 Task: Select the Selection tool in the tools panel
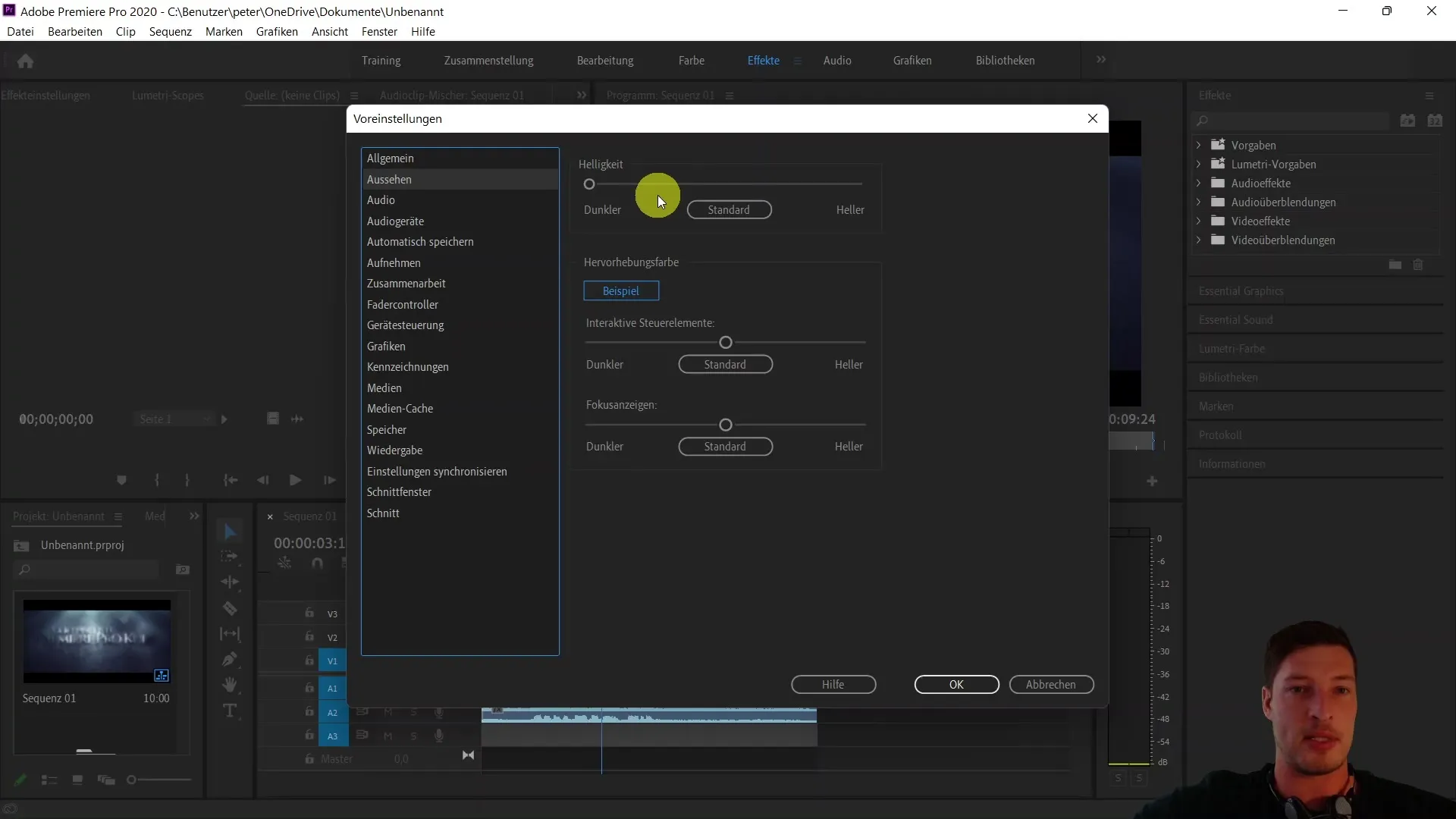[230, 532]
